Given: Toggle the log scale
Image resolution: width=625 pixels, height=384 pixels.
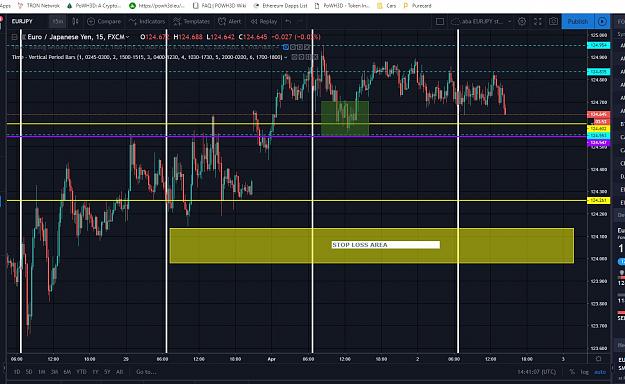Looking at the screenshot, I should coord(584,372).
